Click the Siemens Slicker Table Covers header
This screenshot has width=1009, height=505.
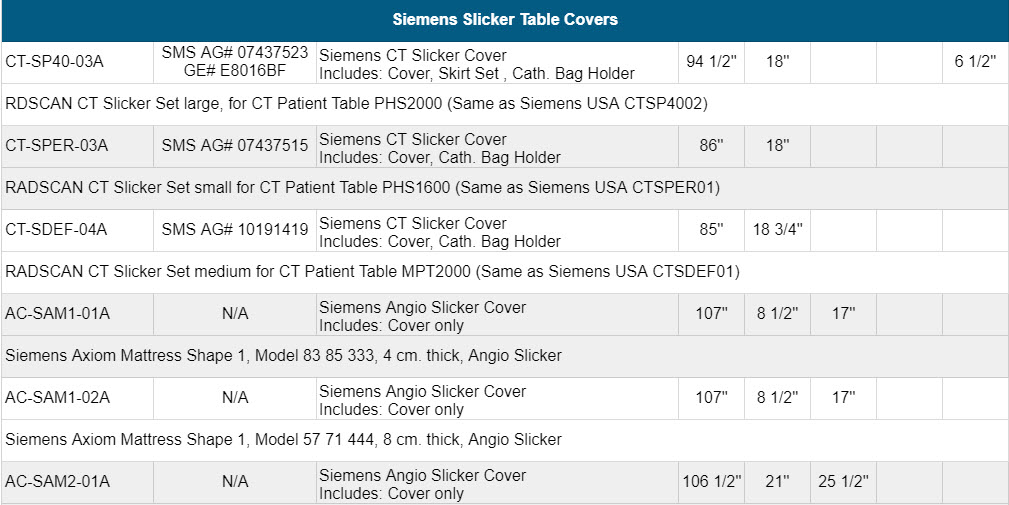pos(504,19)
